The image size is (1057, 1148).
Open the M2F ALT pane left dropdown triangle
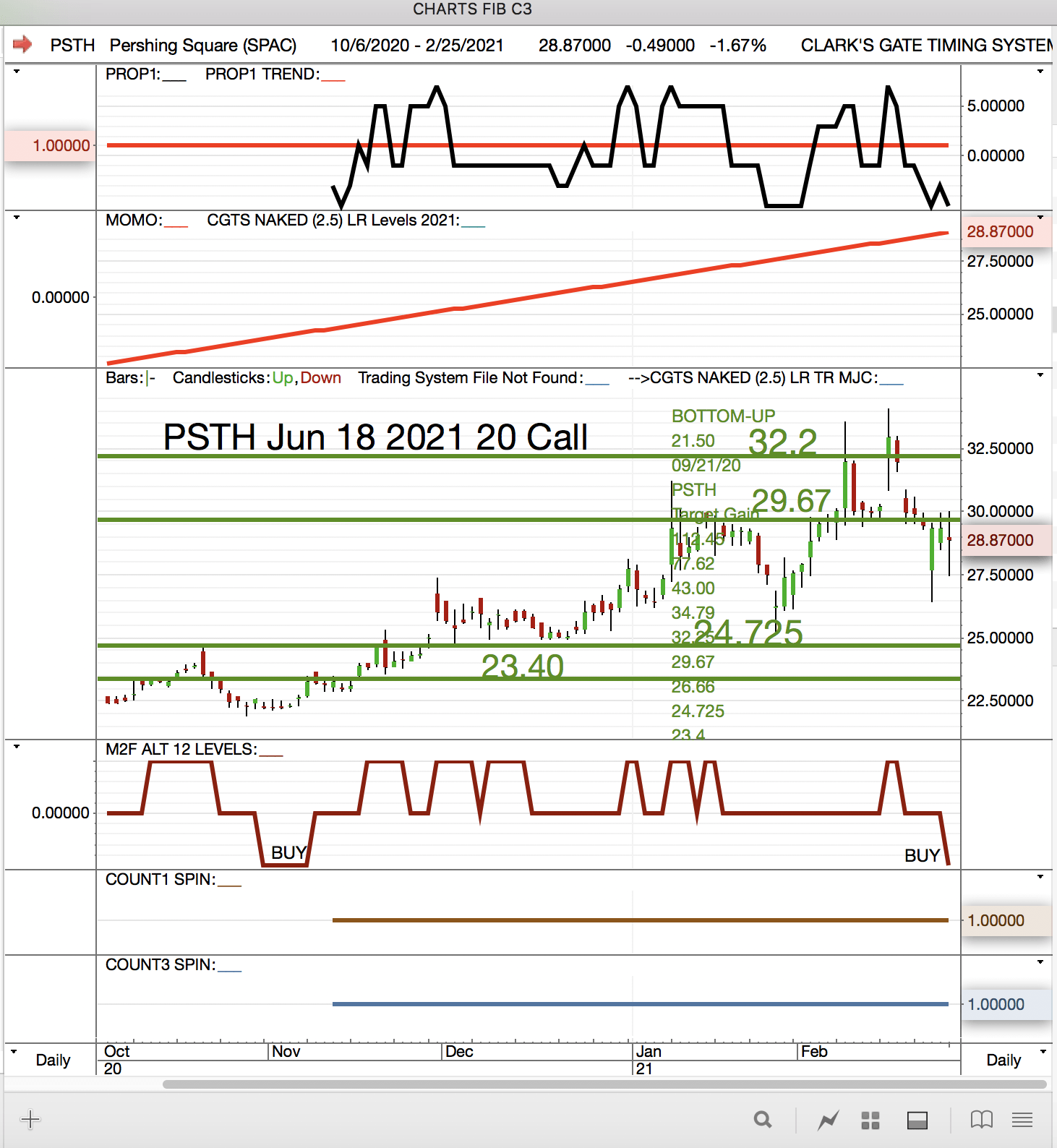(17, 747)
